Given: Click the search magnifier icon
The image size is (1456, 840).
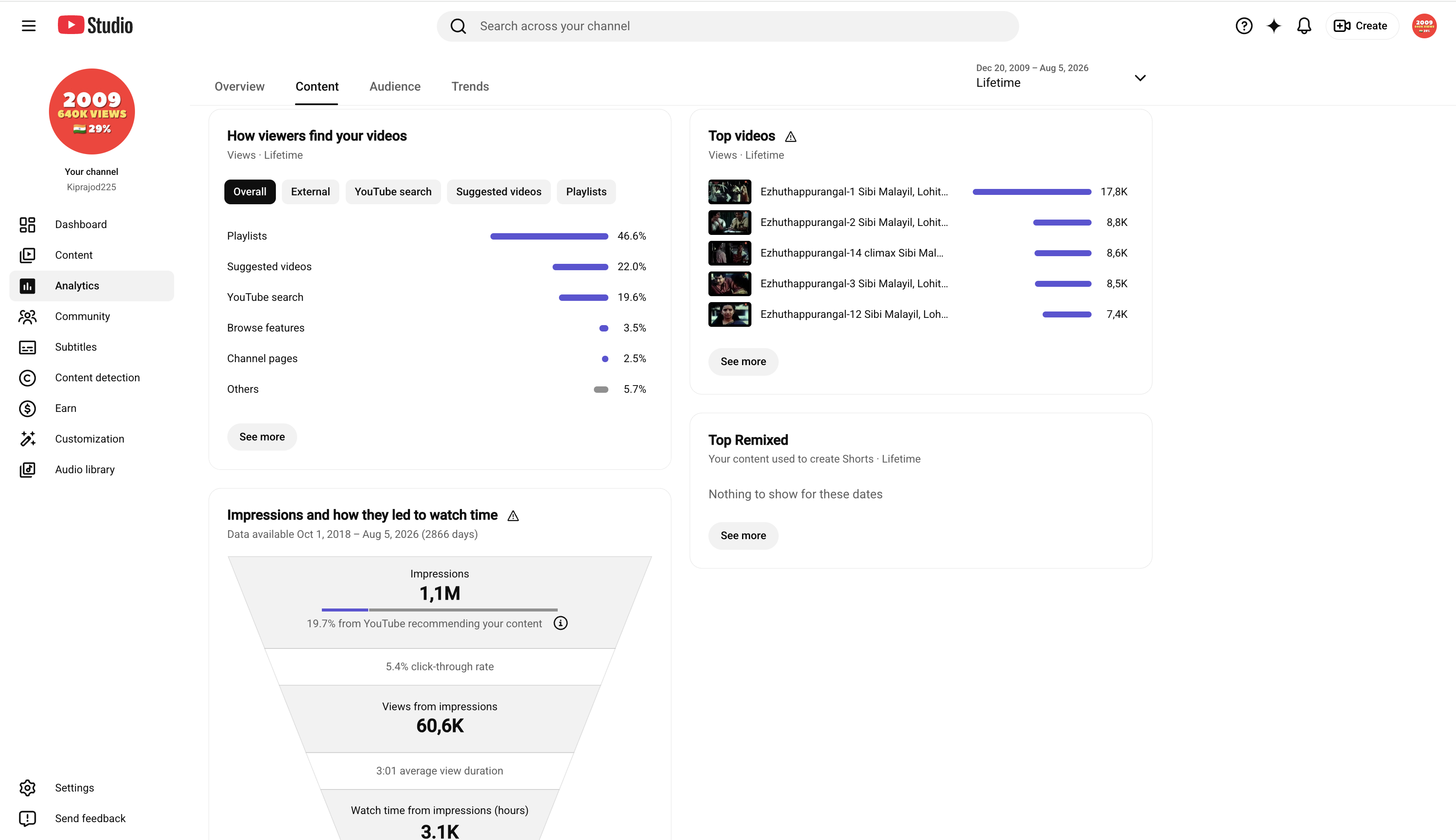Looking at the screenshot, I should [x=458, y=26].
